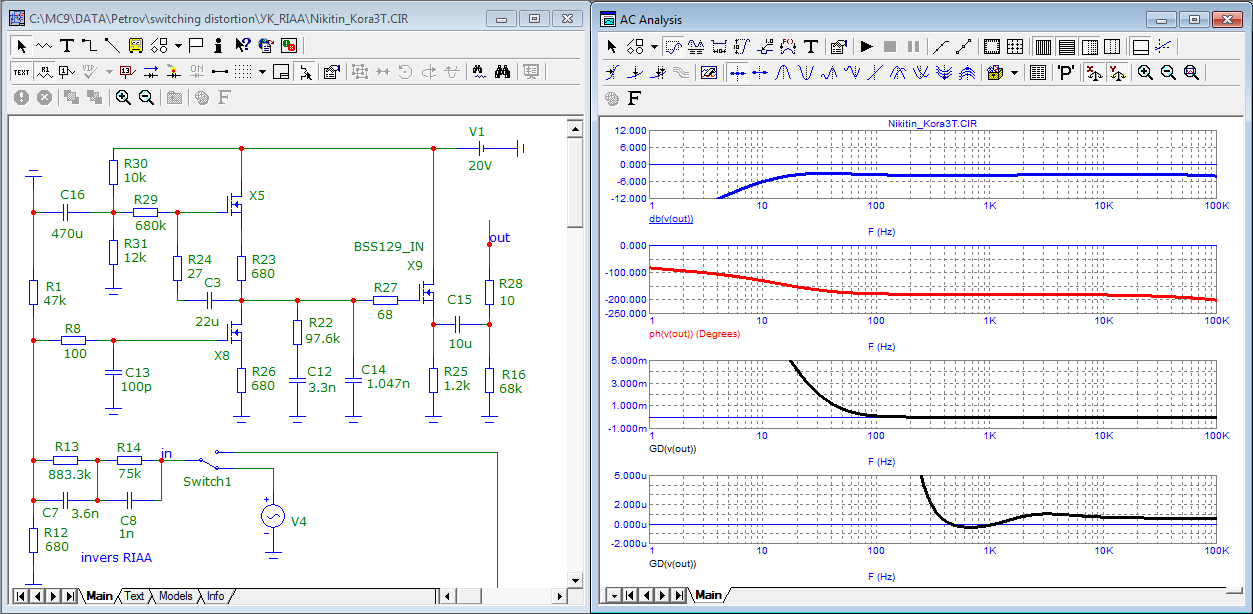The height and width of the screenshot is (614, 1253).
Task: Click the Peak cursor function icon
Action: point(783,72)
